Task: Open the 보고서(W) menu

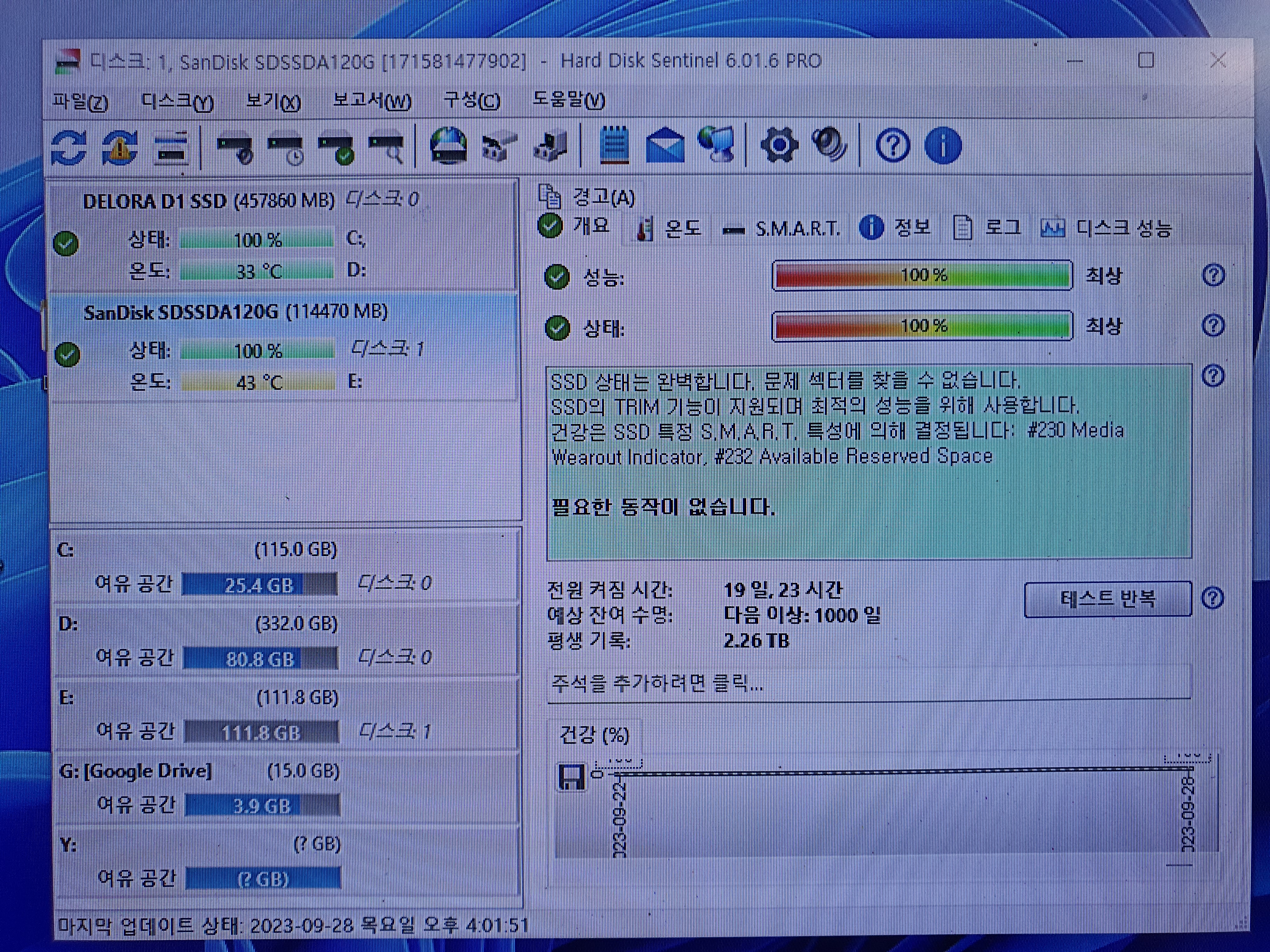Action: pos(372,101)
